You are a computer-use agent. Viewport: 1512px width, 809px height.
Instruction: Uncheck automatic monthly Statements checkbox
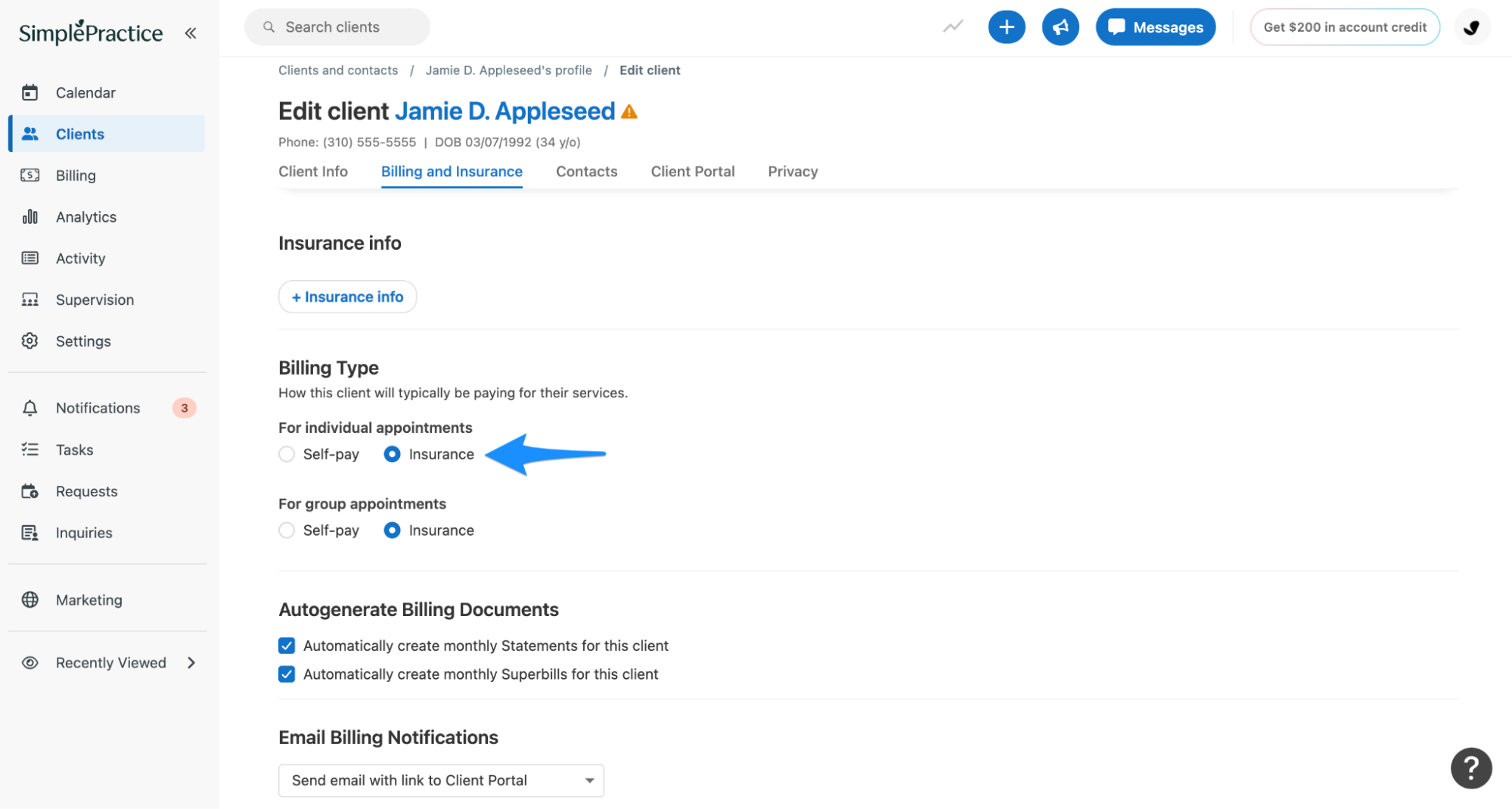point(287,646)
